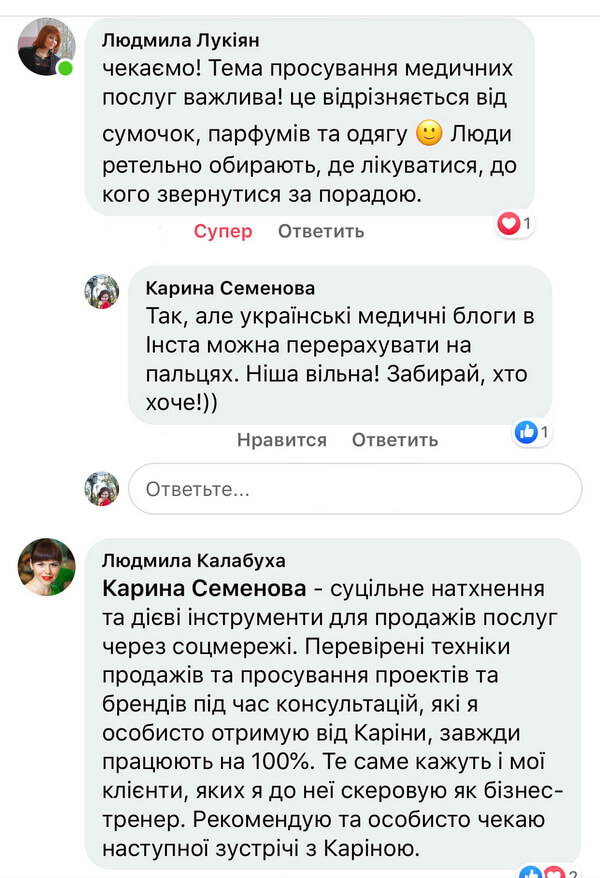Click "Ответить" under Карина Семенова's reply
Image resolution: width=600 pixels, height=878 pixels.
pyautogui.click(x=395, y=440)
